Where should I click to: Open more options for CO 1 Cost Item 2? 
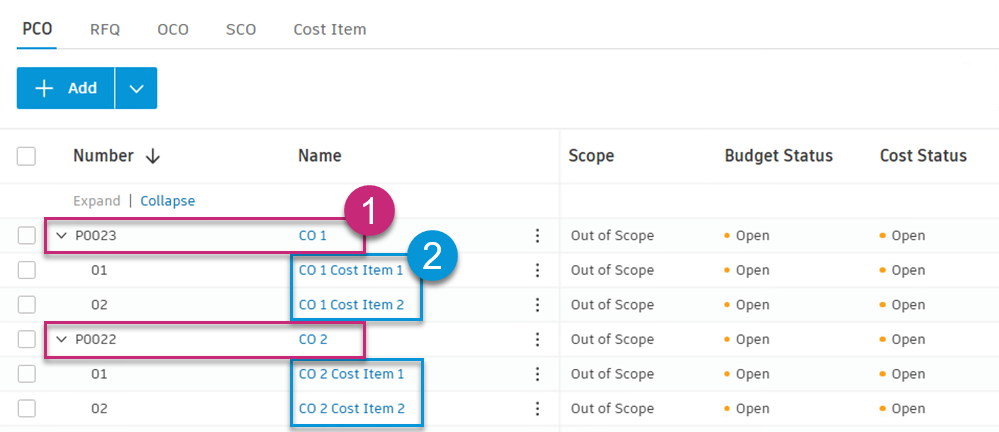[x=537, y=305]
